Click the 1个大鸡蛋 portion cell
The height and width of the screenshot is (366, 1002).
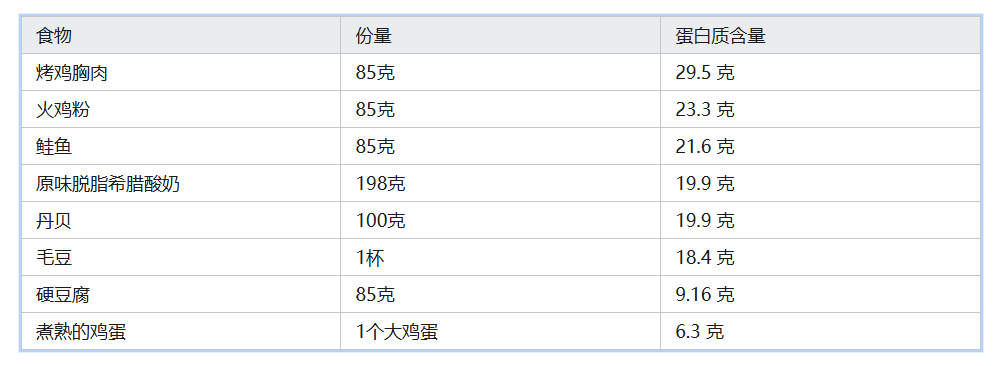(x=500, y=332)
